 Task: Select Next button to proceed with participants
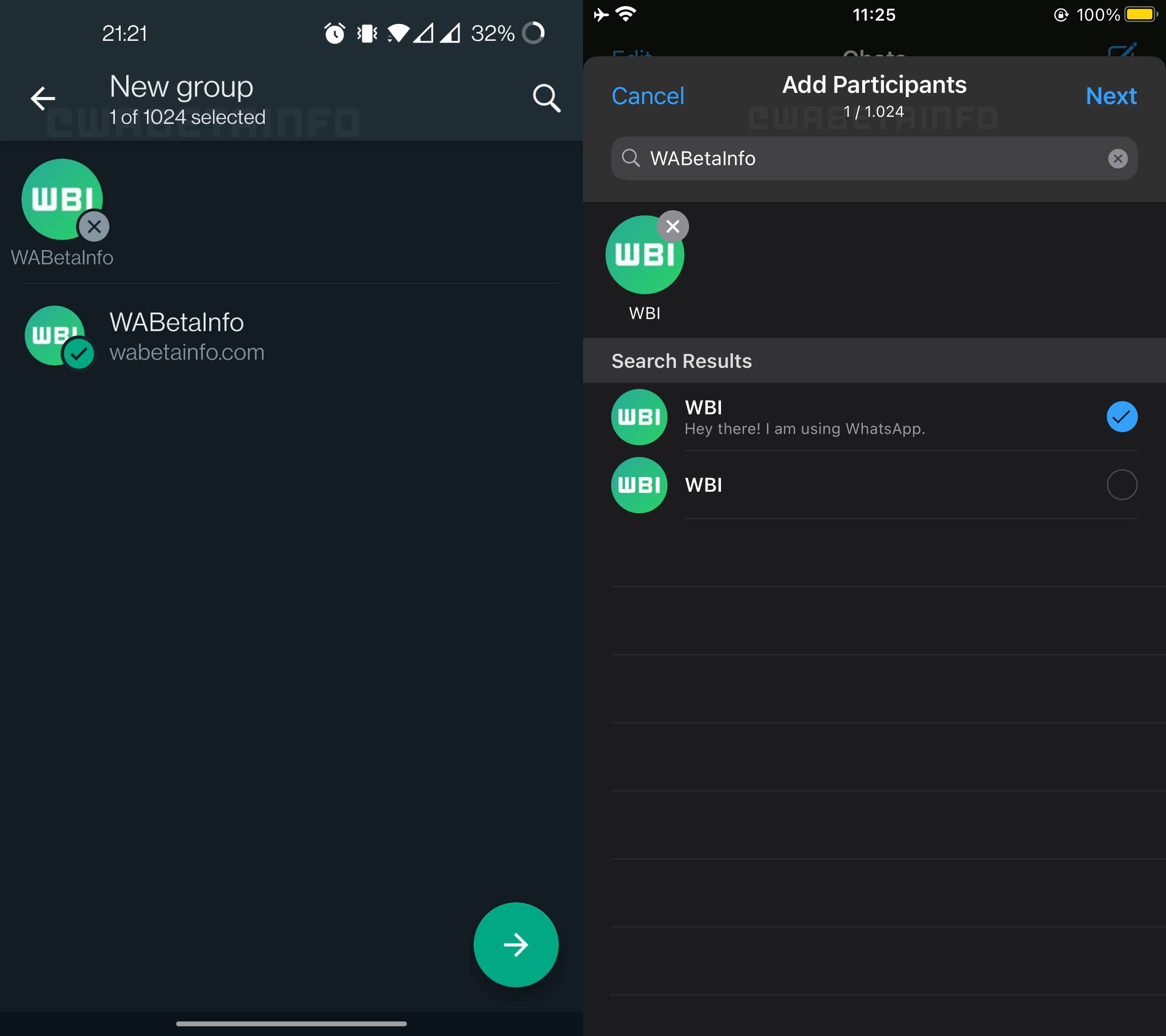[1112, 96]
